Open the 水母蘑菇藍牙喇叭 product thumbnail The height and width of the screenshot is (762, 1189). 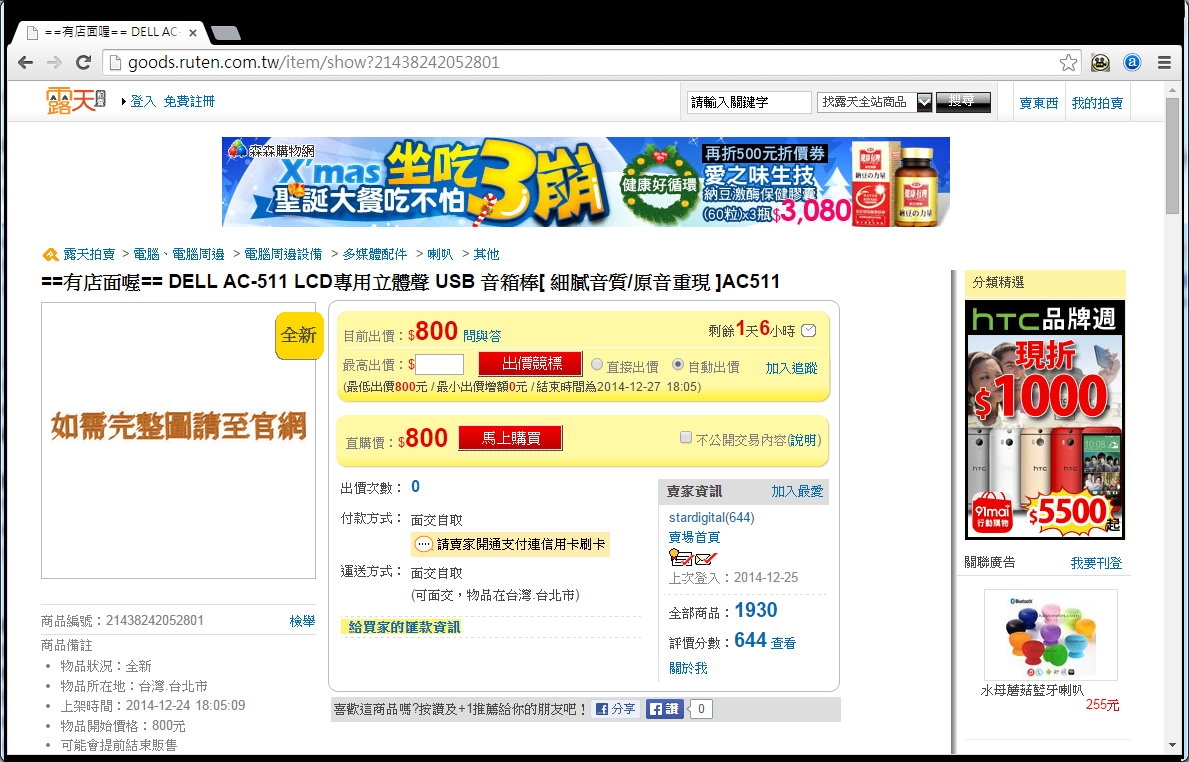pyautogui.click(x=1050, y=635)
